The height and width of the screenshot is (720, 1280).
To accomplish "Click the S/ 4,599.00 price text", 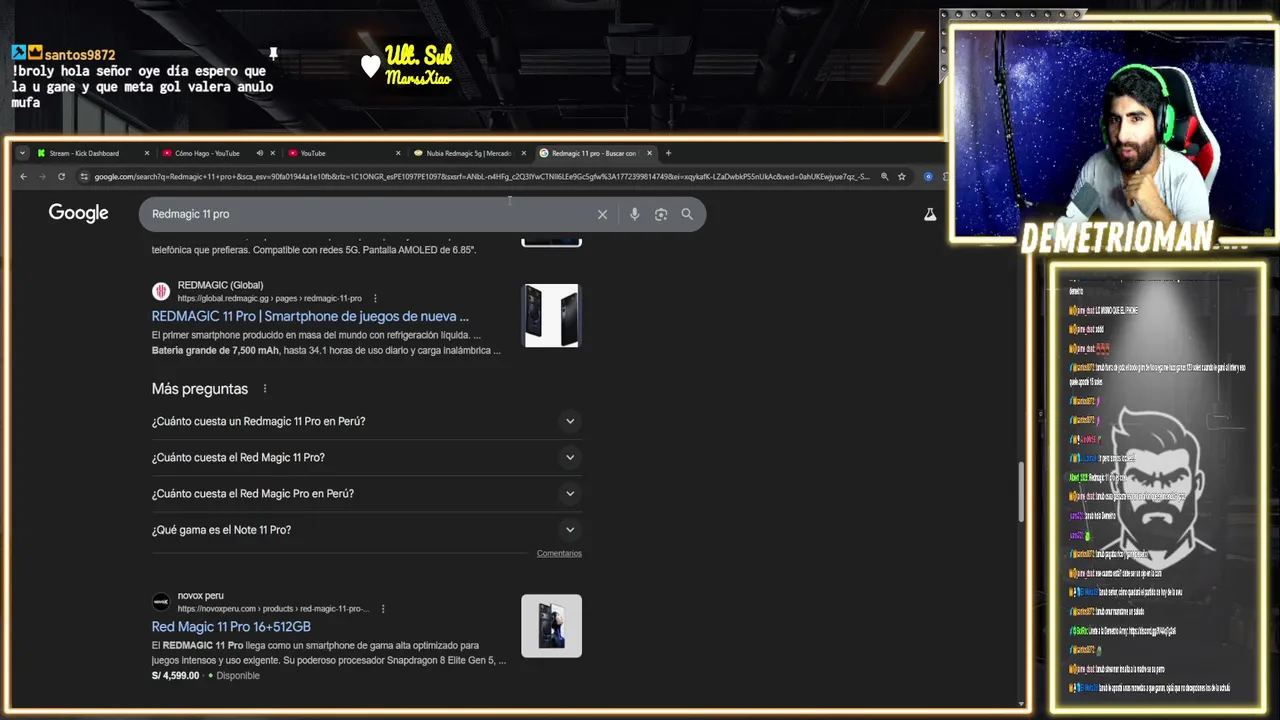I will [175, 675].
